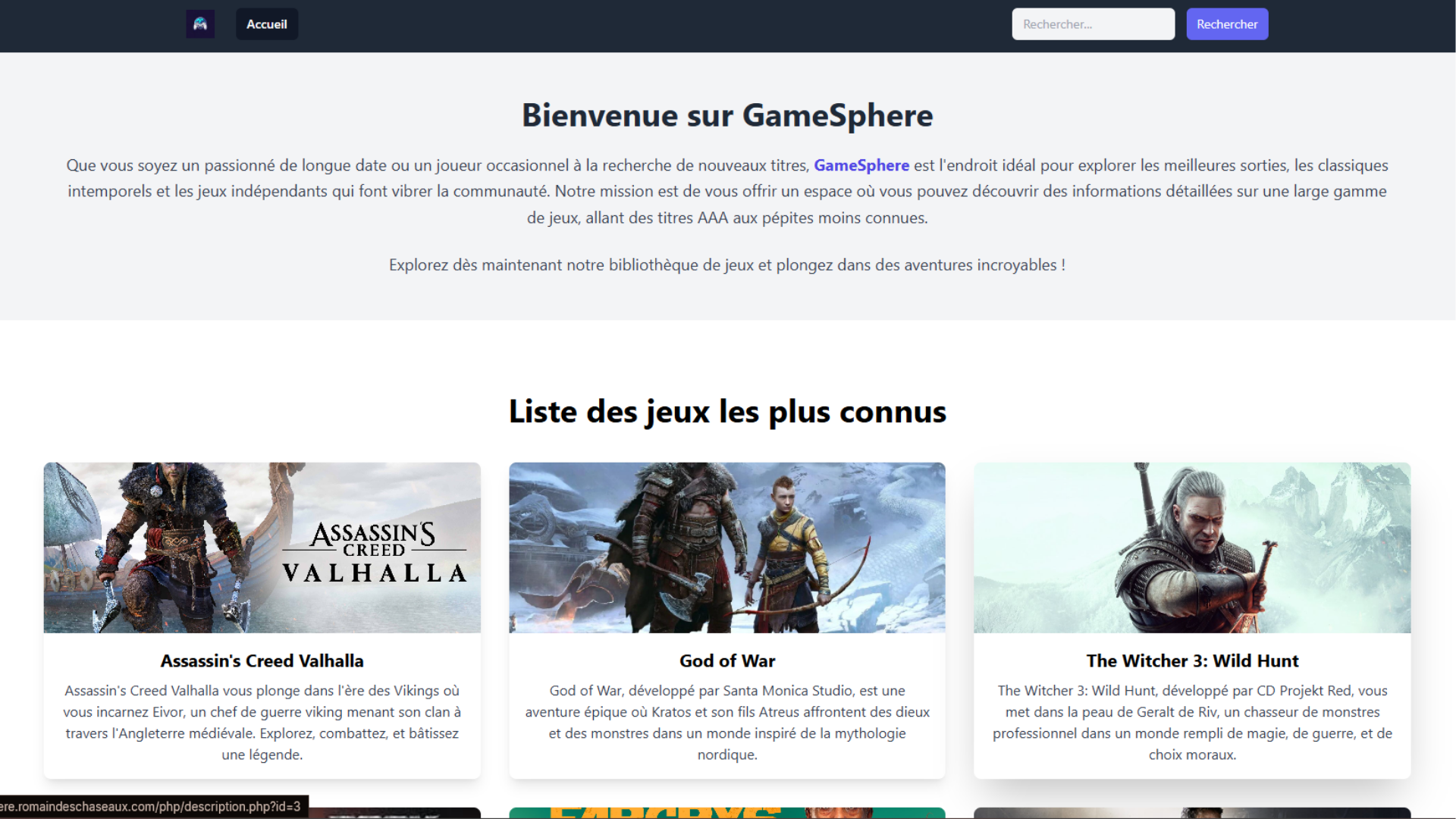Open The Witcher 3 cover image
Viewport: 1456px width, 819px height.
click(x=1192, y=548)
